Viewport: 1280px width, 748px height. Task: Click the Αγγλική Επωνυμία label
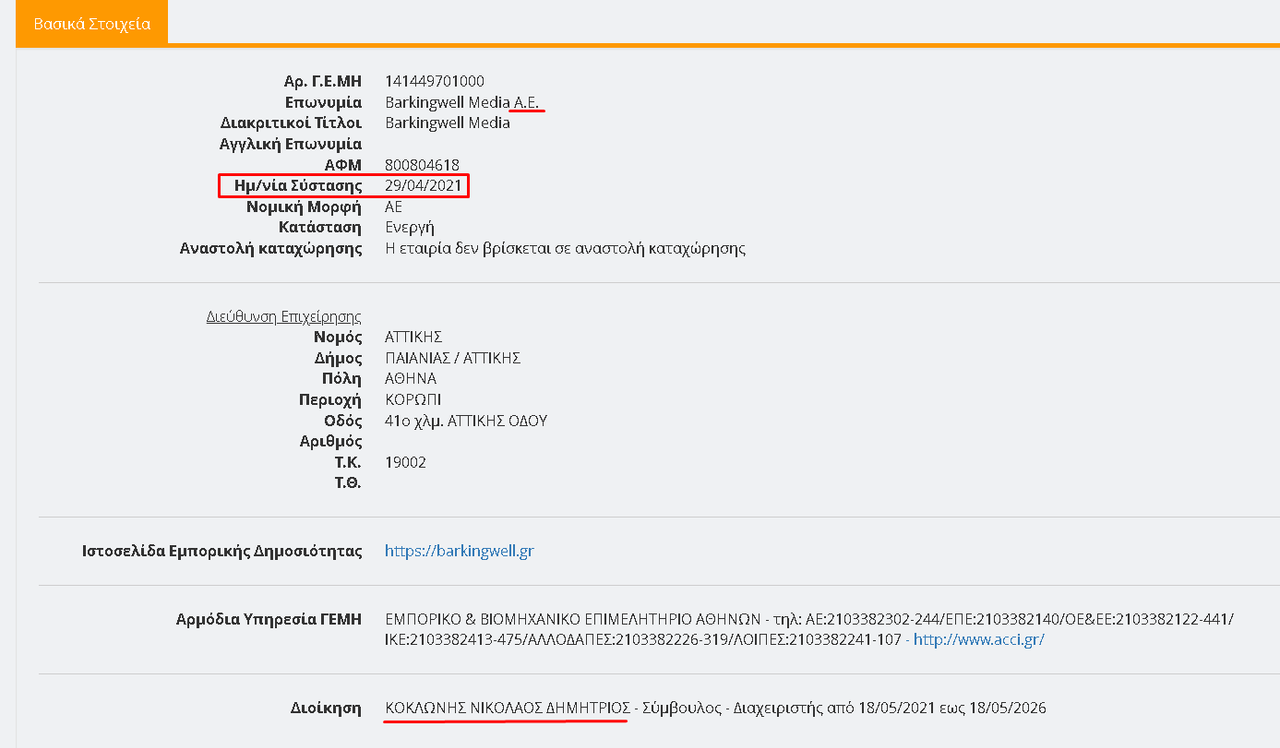pyautogui.click(x=291, y=144)
